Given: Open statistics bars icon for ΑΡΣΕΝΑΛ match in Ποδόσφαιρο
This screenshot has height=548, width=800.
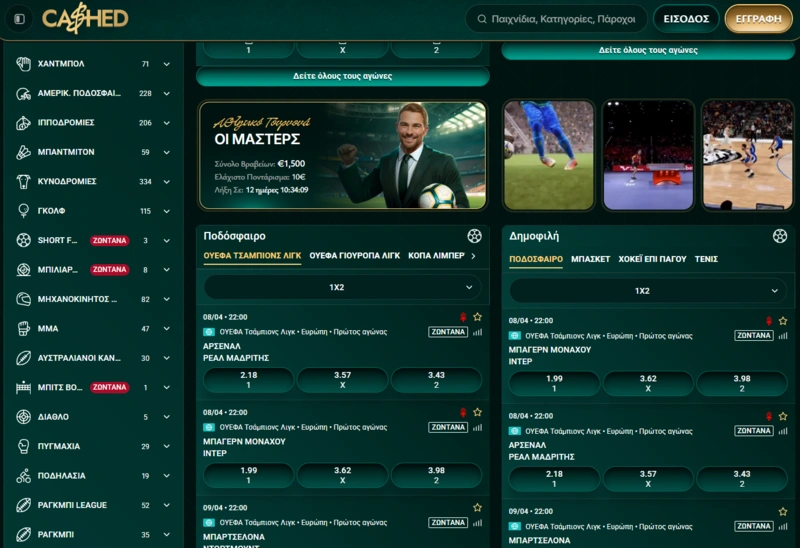Looking at the screenshot, I should tap(477, 332).
